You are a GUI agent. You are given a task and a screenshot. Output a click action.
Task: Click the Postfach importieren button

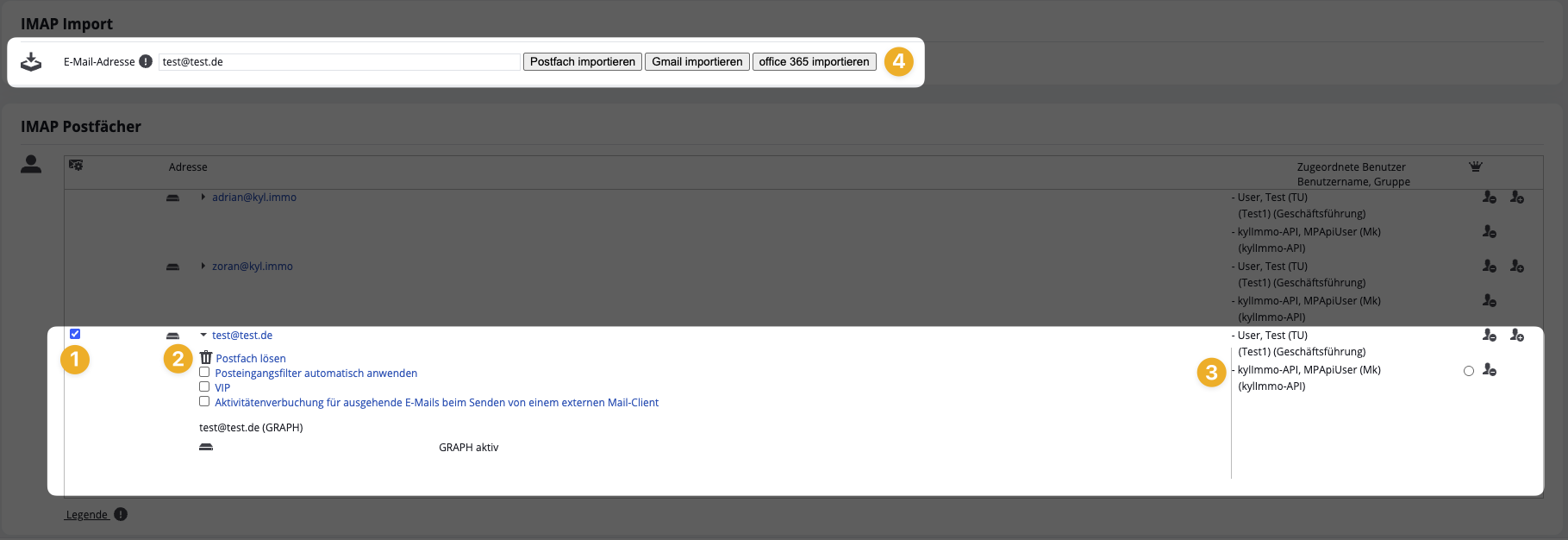click(x=583, y=62)
